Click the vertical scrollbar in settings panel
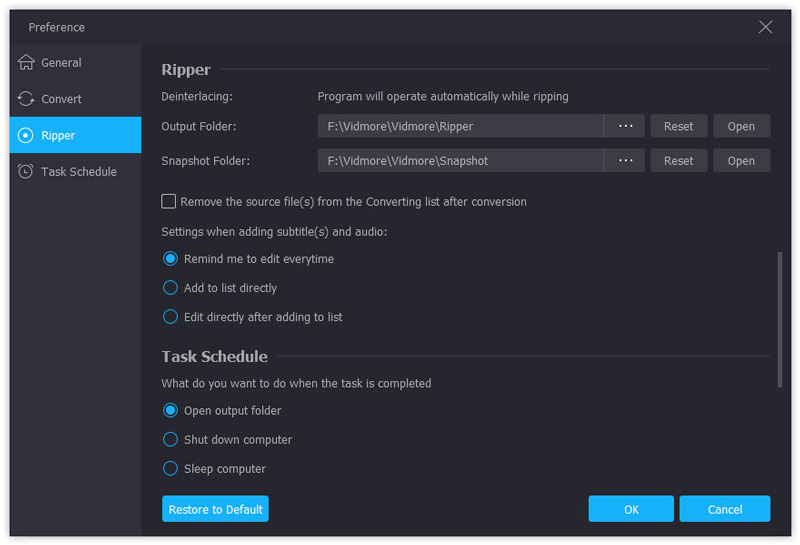The width and height of the screenshot is (800, 545). 780,320
